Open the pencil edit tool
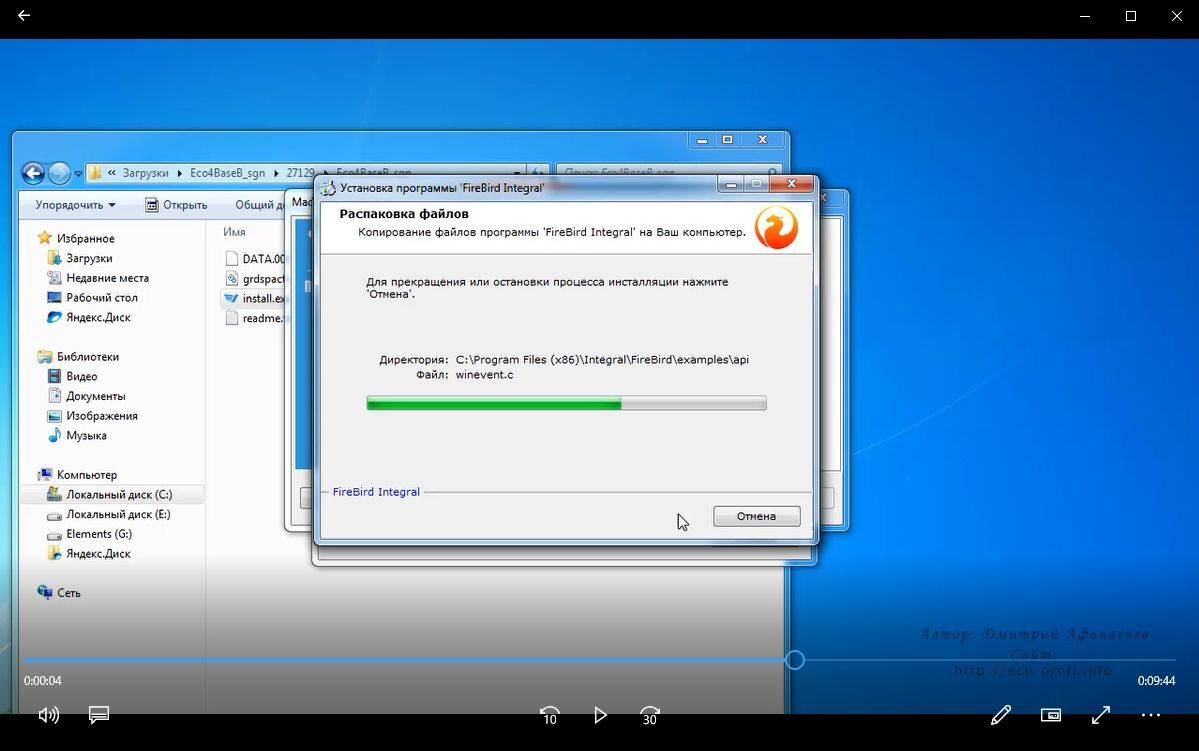The height and width of the screenshot is (751, 1199). pyautogui.click(x=1000, y=715)
